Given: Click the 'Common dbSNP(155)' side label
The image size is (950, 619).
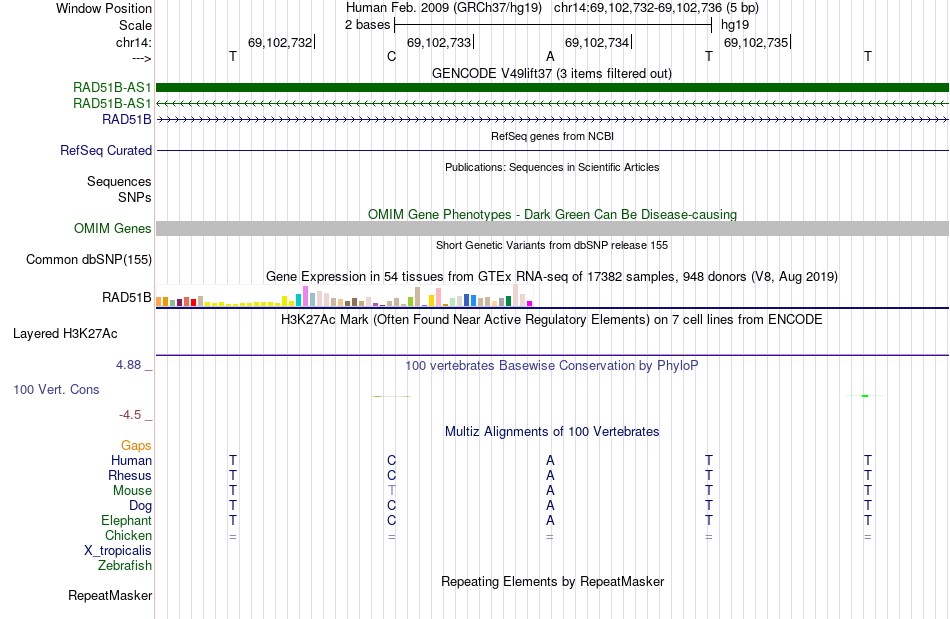Looking at the screenshot, I should click(x=89, y=260).
